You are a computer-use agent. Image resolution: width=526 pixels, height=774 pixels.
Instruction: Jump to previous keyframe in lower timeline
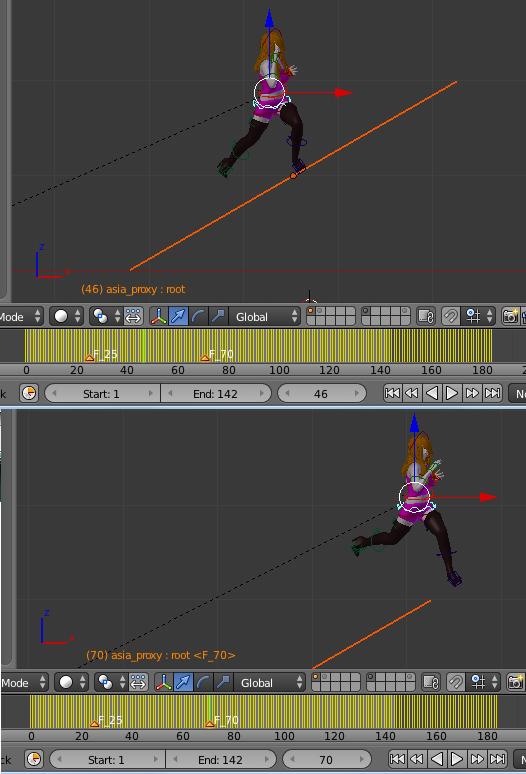[x=417, y=759]
